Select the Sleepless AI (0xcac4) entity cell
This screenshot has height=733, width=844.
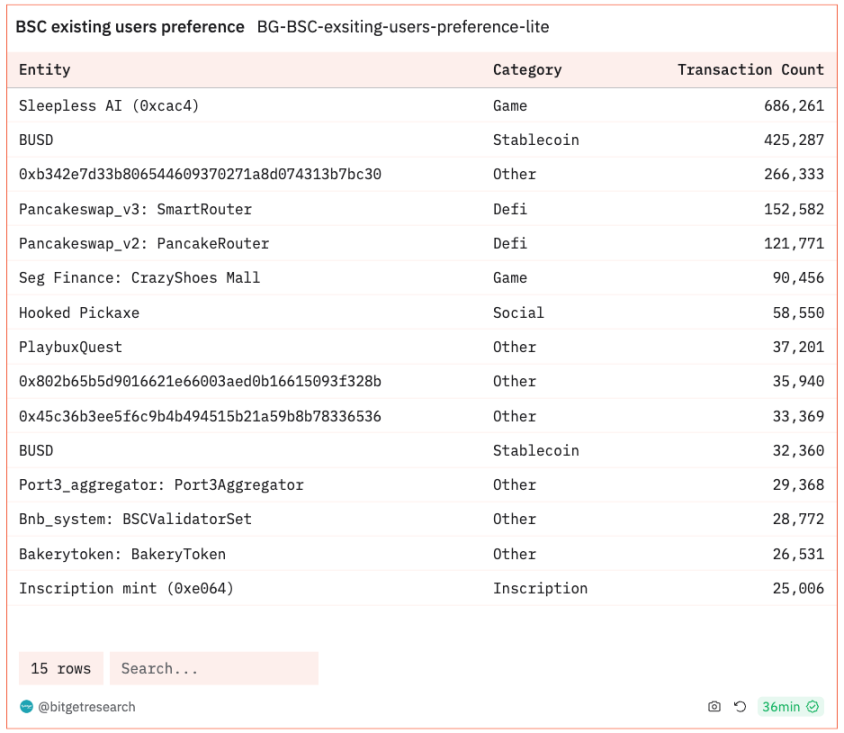[x=109, y=105]
